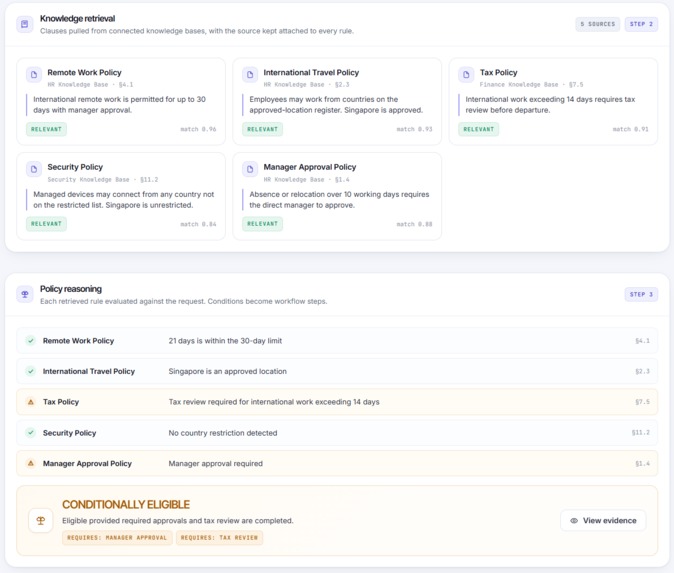674x573 pixels.
Task: Click 'Manager Approval Policy' label in reasoning row
Action: click(87, 463)
